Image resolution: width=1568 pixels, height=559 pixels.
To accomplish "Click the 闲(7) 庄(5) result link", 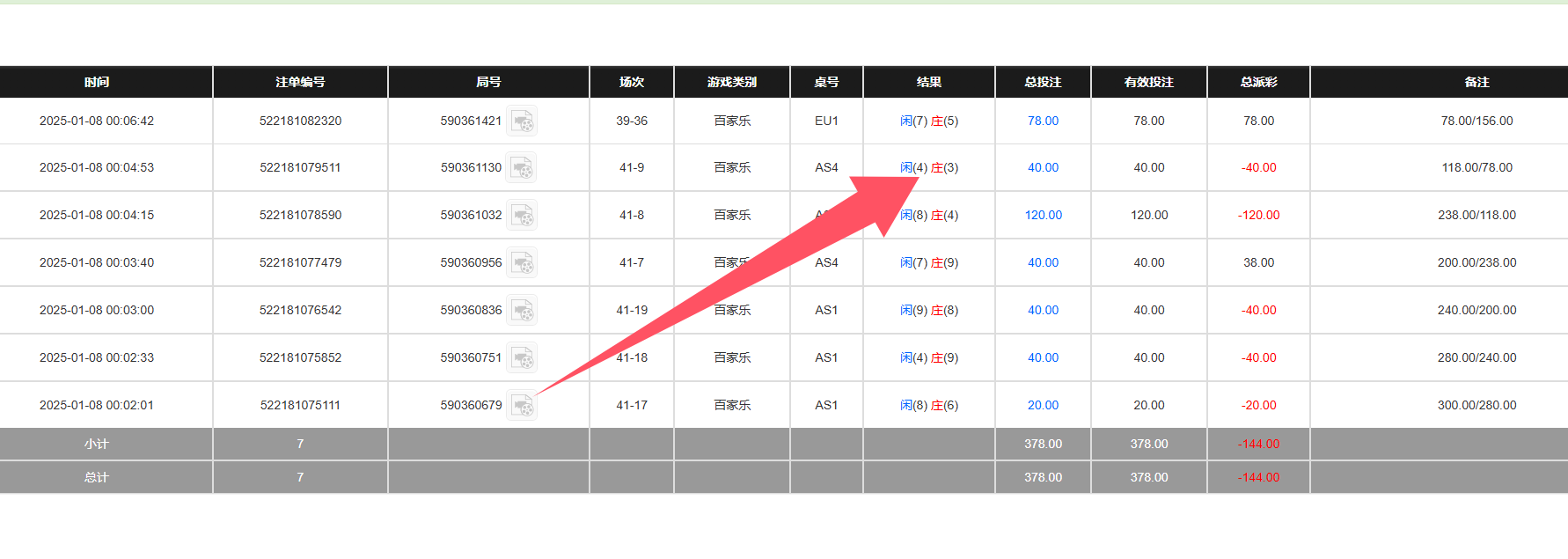I will [928, 121].
